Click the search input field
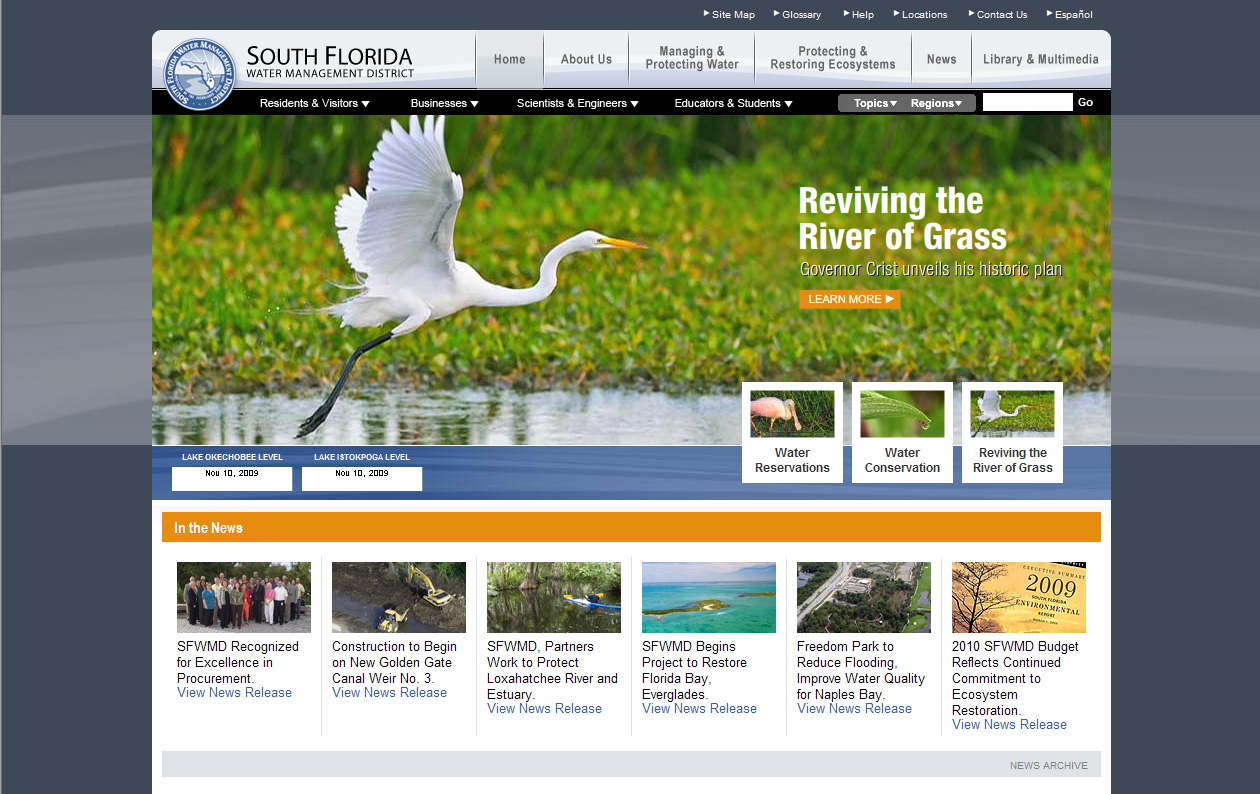The image size is (1260, 794). tap(1027, 102)
